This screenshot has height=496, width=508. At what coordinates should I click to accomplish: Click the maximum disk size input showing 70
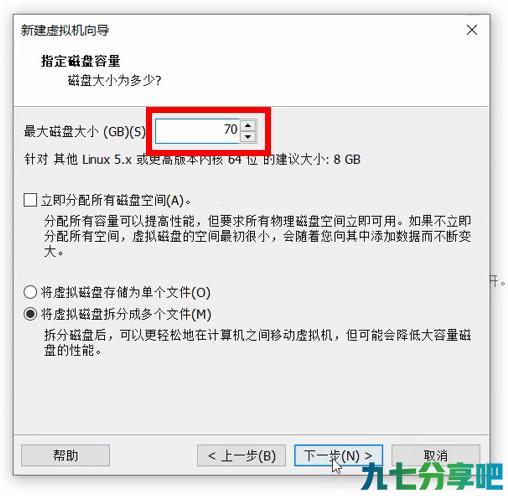(x=198, y=131)
